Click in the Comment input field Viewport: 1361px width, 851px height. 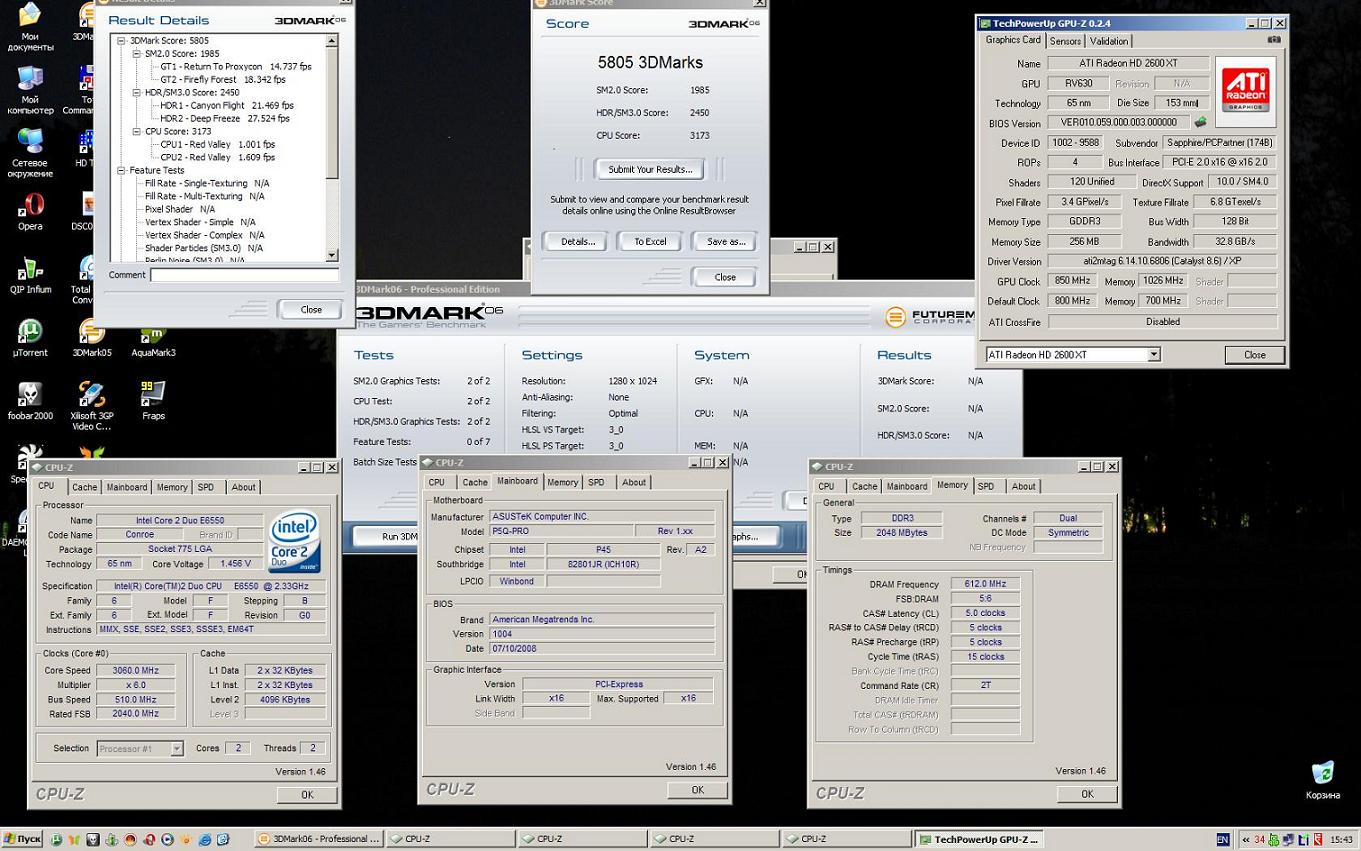tap(244, 275)
